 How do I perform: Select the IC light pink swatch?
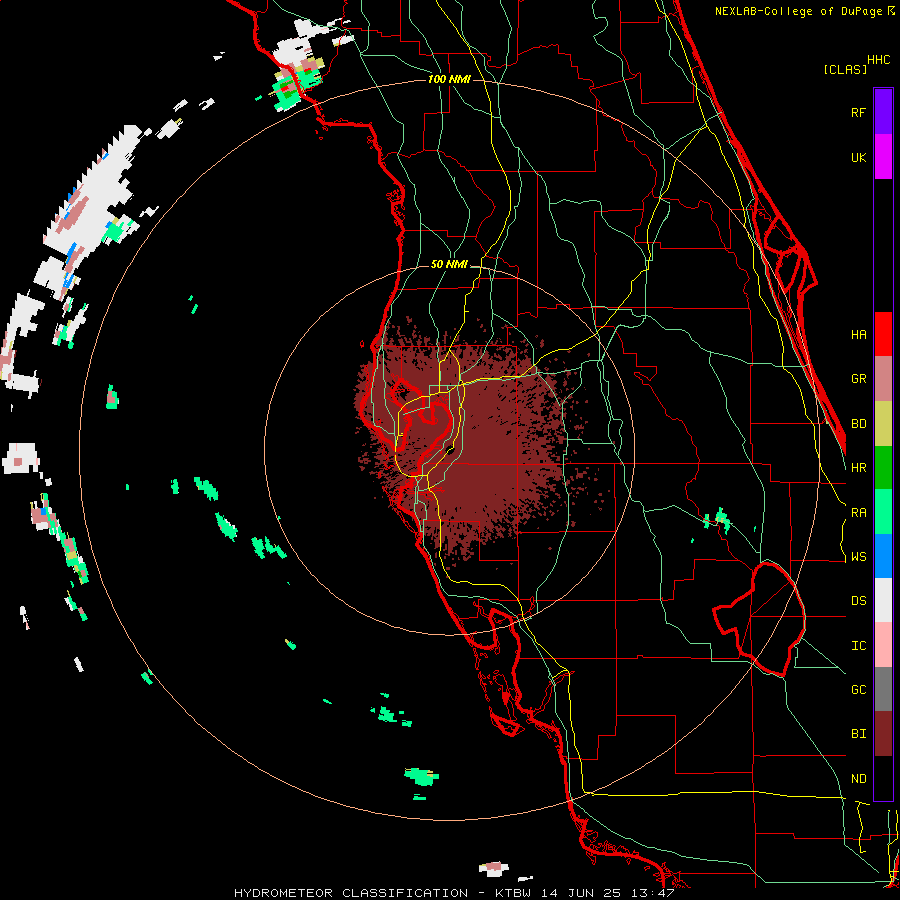tap(883, 645)
